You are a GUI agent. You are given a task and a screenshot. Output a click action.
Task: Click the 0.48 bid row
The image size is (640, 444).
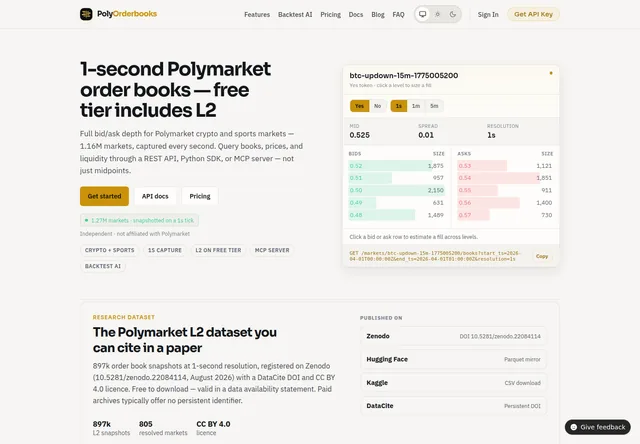click(x=396, y=215)
